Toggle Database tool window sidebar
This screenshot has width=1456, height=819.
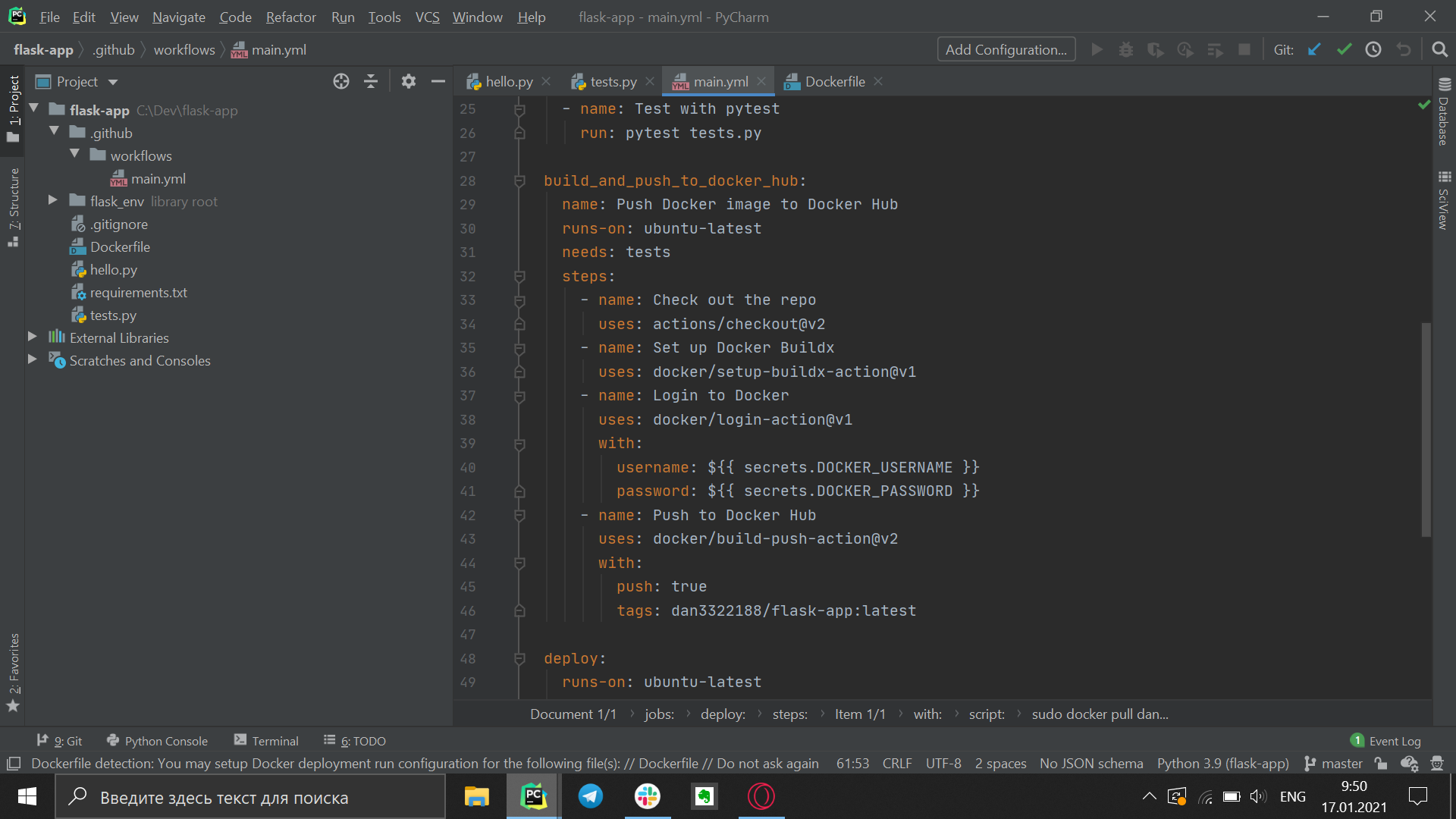click(x=1444, y=112)
